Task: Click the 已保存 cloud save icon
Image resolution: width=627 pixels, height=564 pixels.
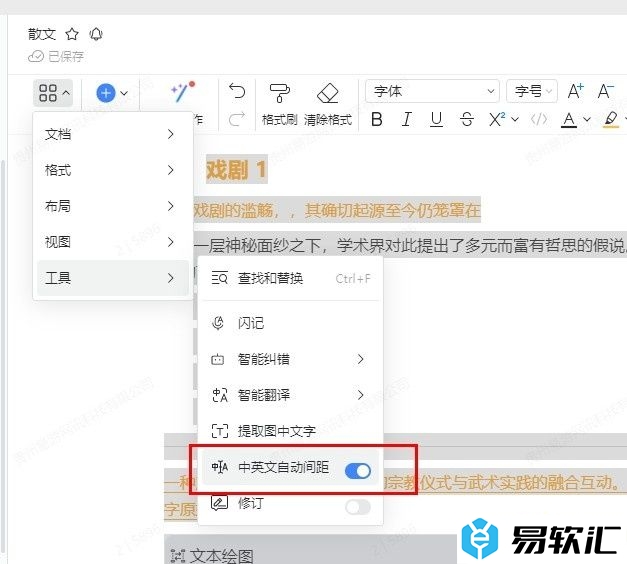Action: point(36,56)
